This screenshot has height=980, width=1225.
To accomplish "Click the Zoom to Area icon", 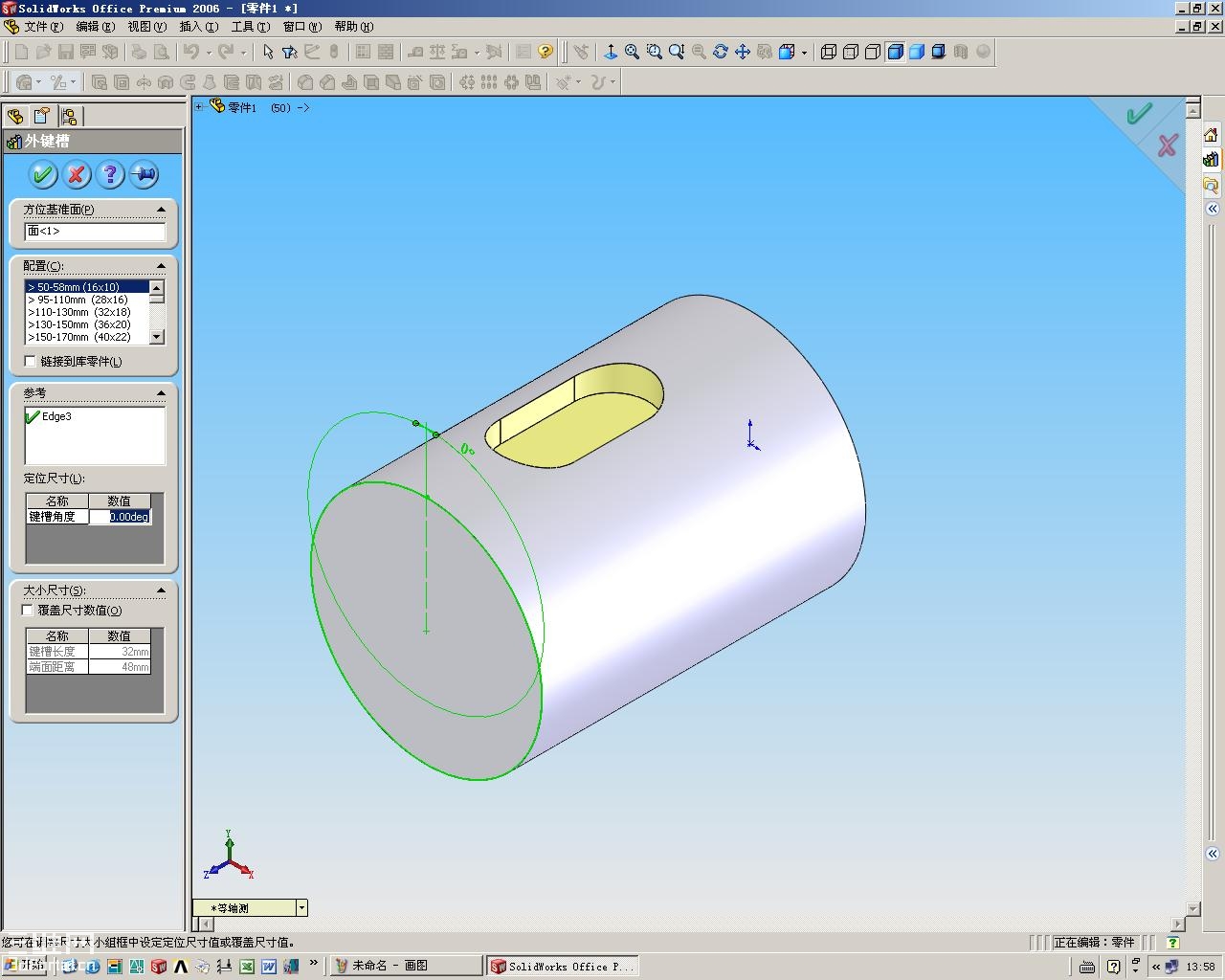I will click(x=654, y=52).
